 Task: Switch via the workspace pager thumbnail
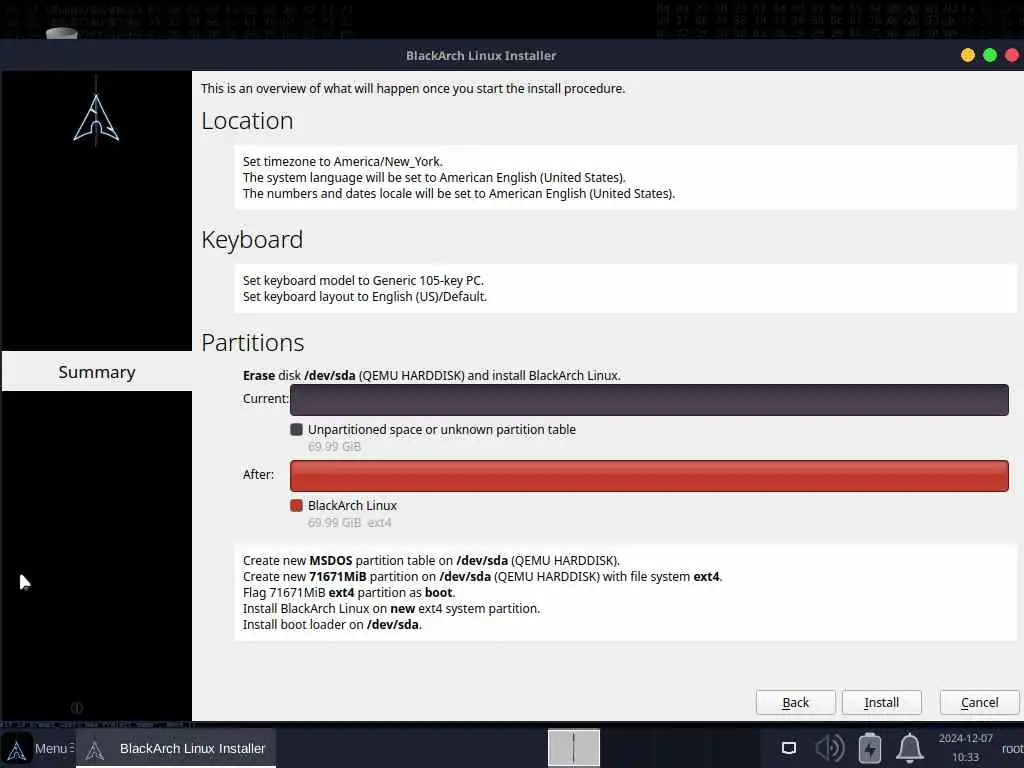coord(573,748)
